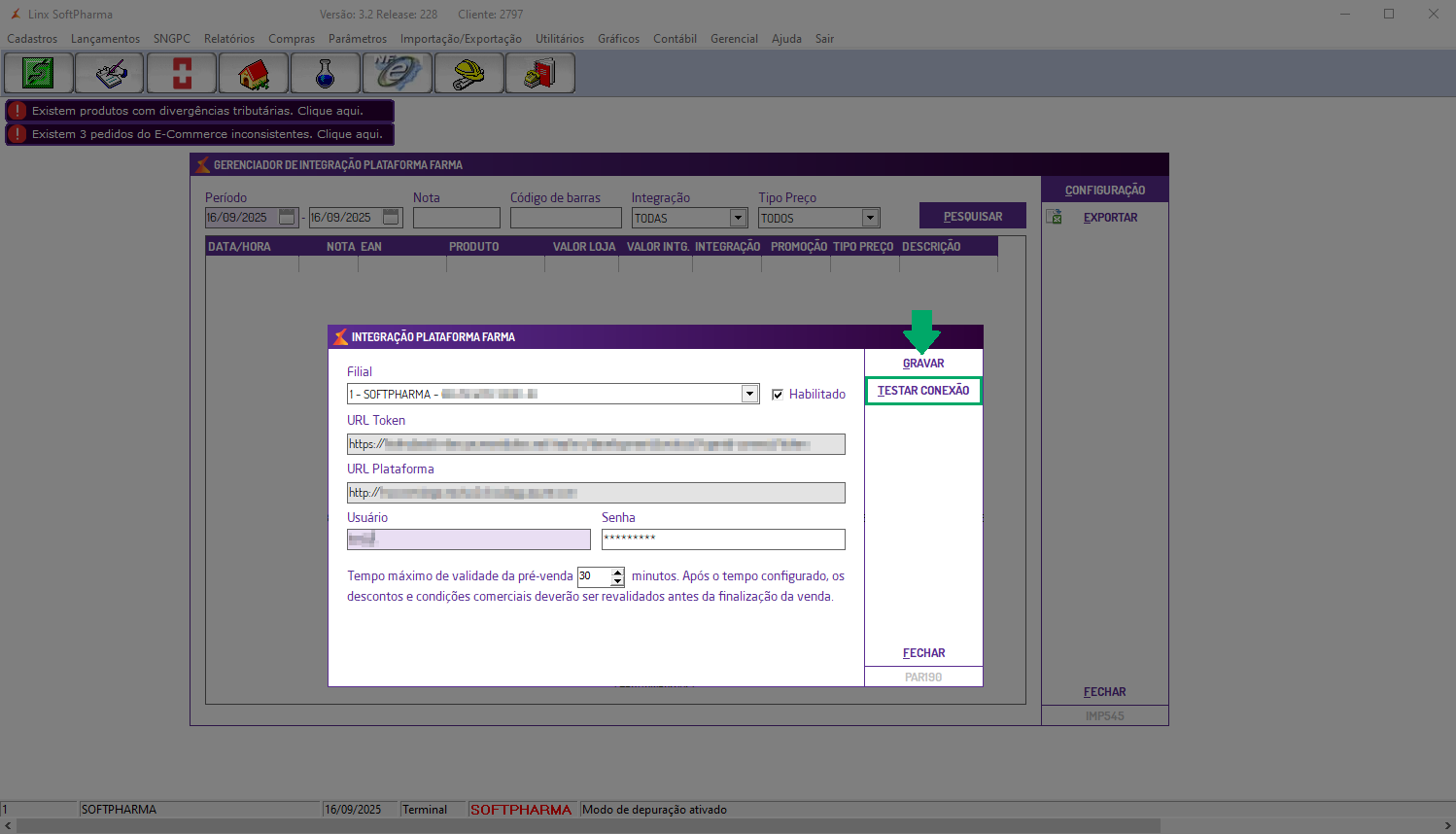Click into the Usuário field
Screen dimensions: 1456x834
click(x=468, y=539)
